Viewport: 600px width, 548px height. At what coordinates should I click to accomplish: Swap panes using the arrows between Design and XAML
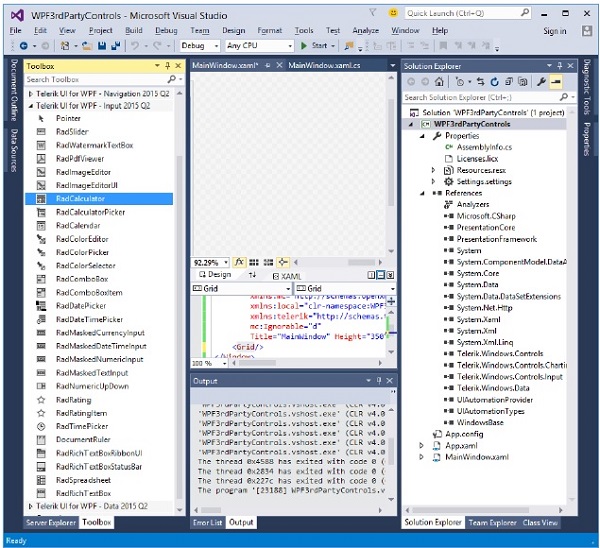(253, 275)
